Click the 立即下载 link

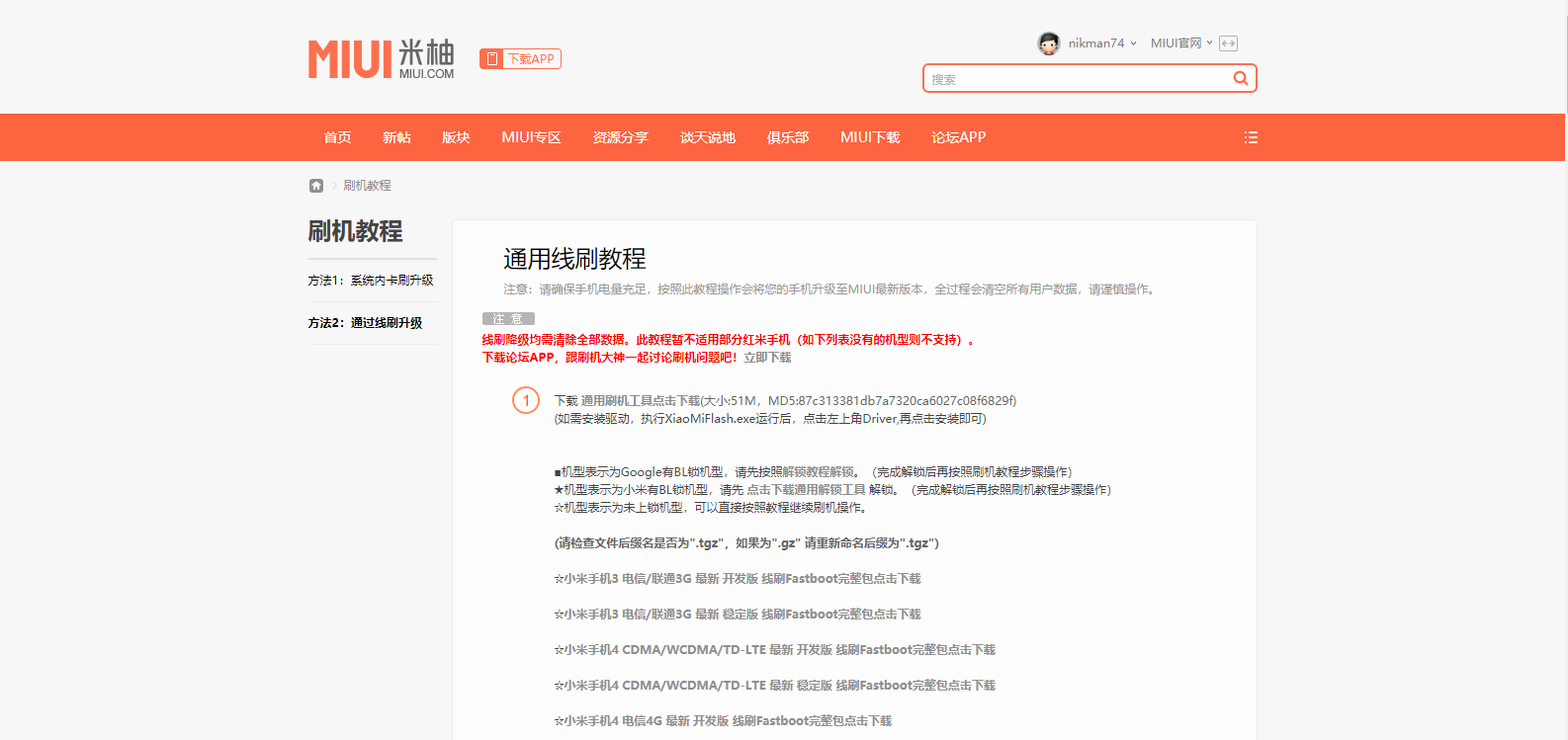click(x=767, y=358)
